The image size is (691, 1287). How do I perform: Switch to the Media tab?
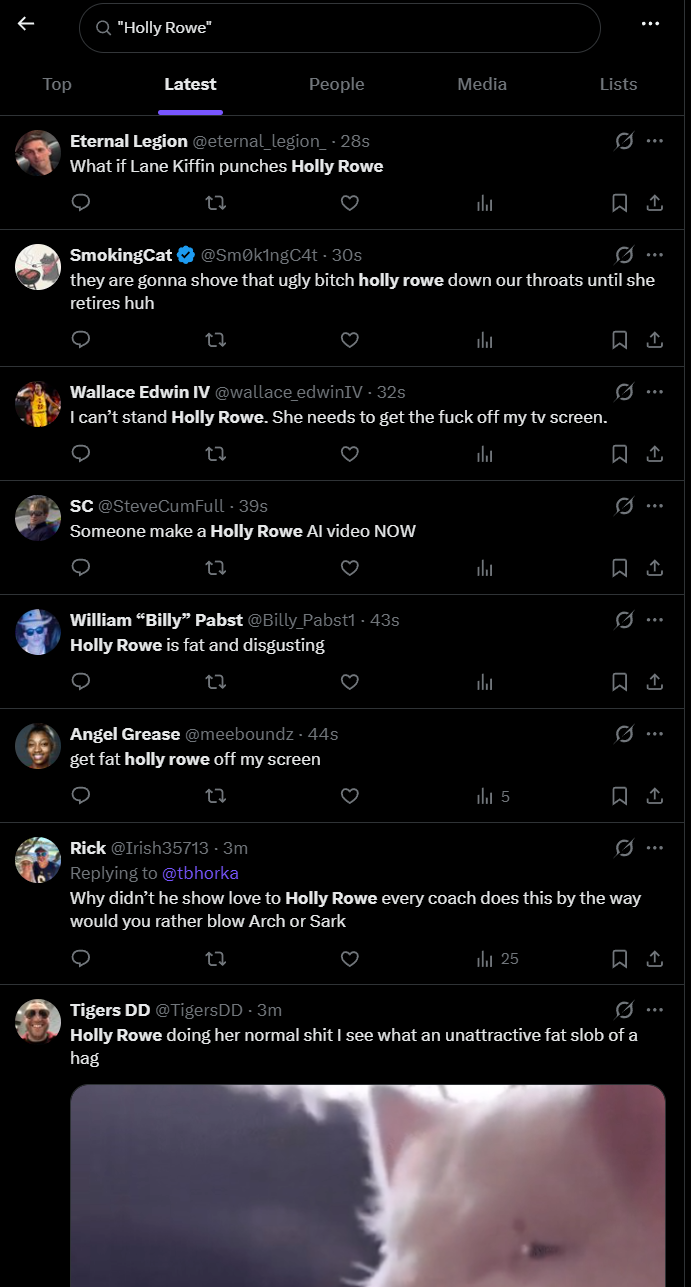tap(482, 84)
